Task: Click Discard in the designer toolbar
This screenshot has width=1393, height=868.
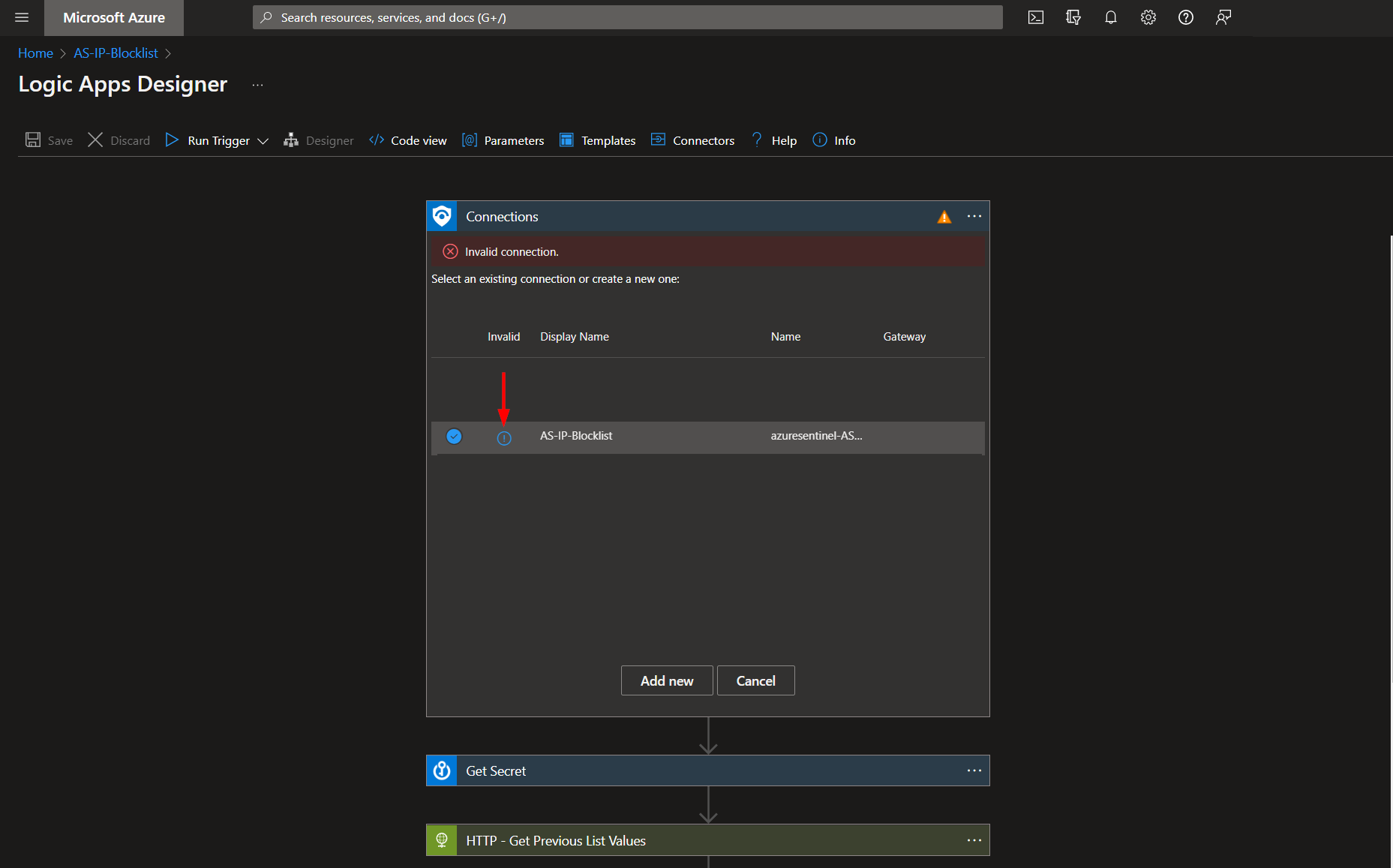Action: tap(119, 140)
